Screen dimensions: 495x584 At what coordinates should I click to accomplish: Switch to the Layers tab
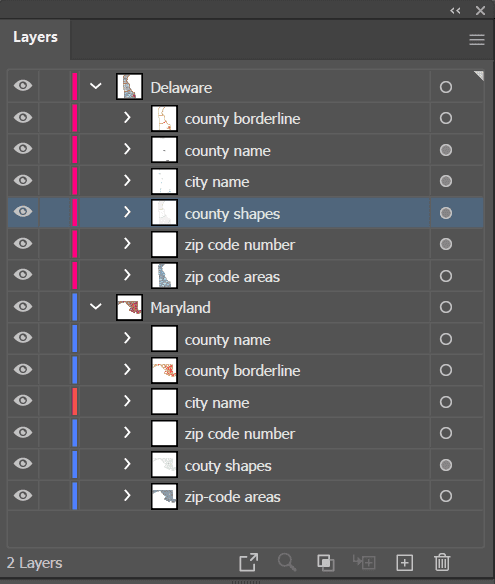click(x=35, y=37)
